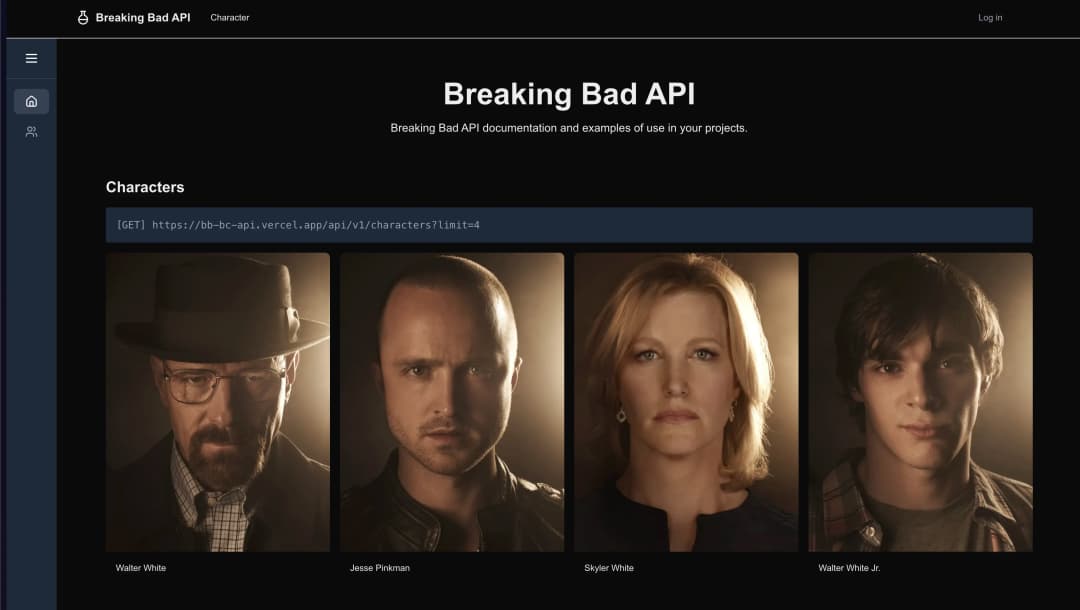Open the characters people icon in sidebar
Screen dimensions: 1080x610
[x=32, y=132]
